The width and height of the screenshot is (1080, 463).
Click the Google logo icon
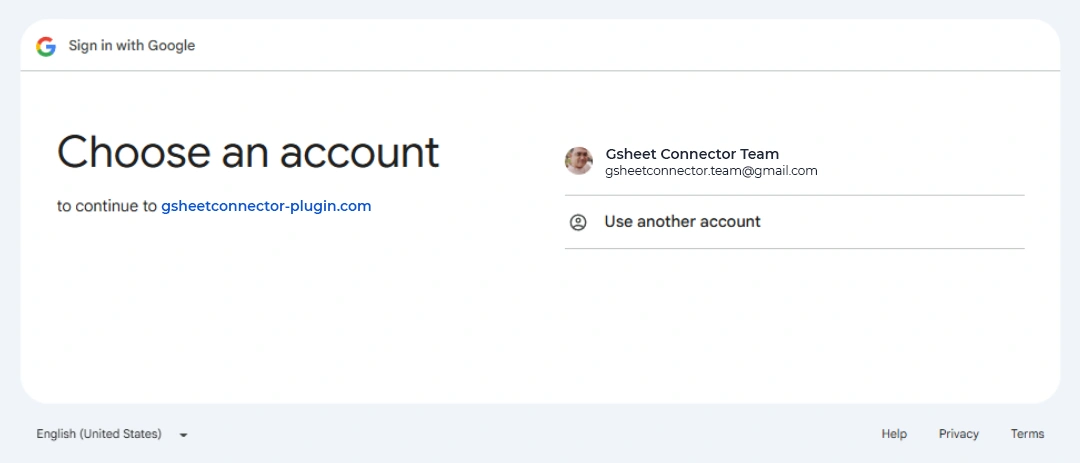point(46,46)
